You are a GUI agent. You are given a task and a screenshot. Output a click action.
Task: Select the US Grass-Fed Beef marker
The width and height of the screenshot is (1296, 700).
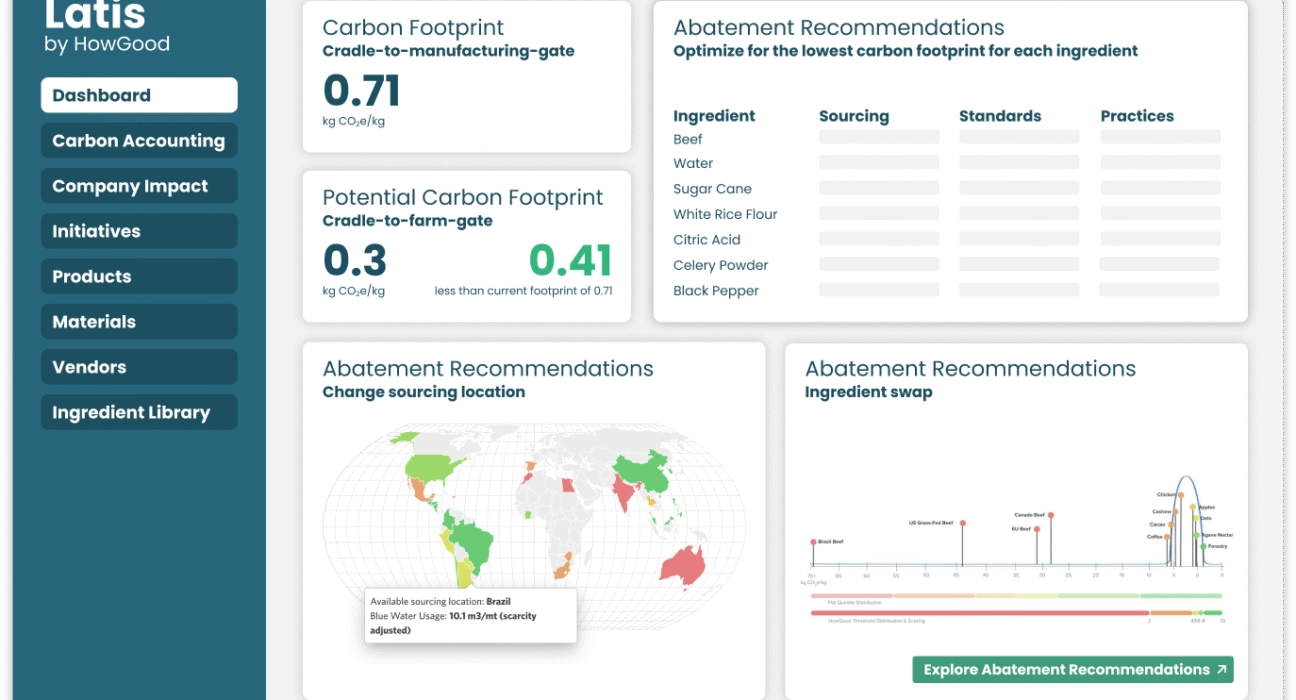coord(962,523)
